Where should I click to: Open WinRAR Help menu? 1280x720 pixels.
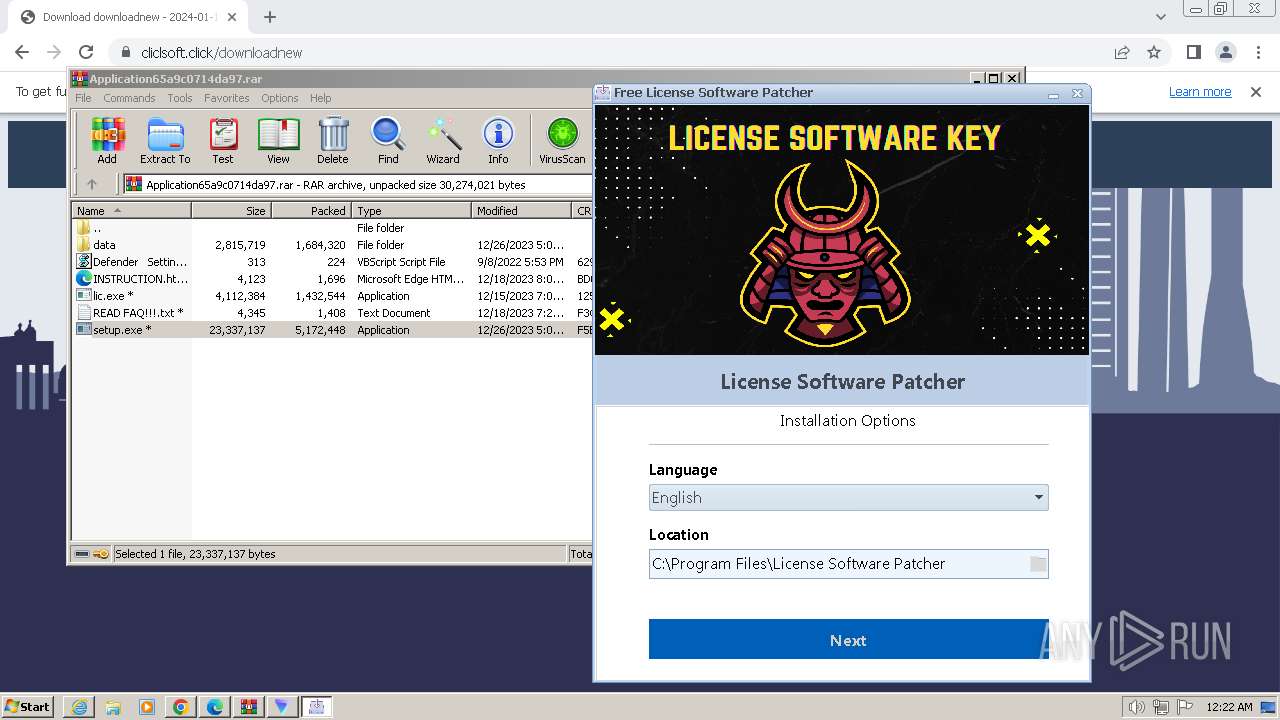point(320,98)
